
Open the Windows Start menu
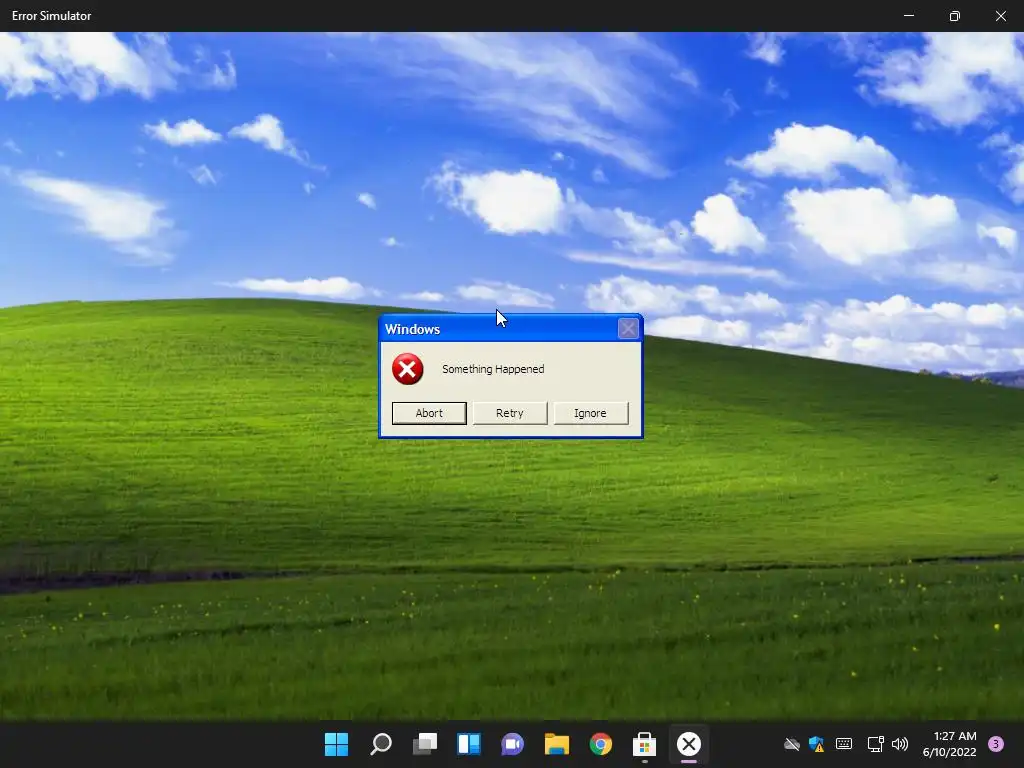coord(336,744)
